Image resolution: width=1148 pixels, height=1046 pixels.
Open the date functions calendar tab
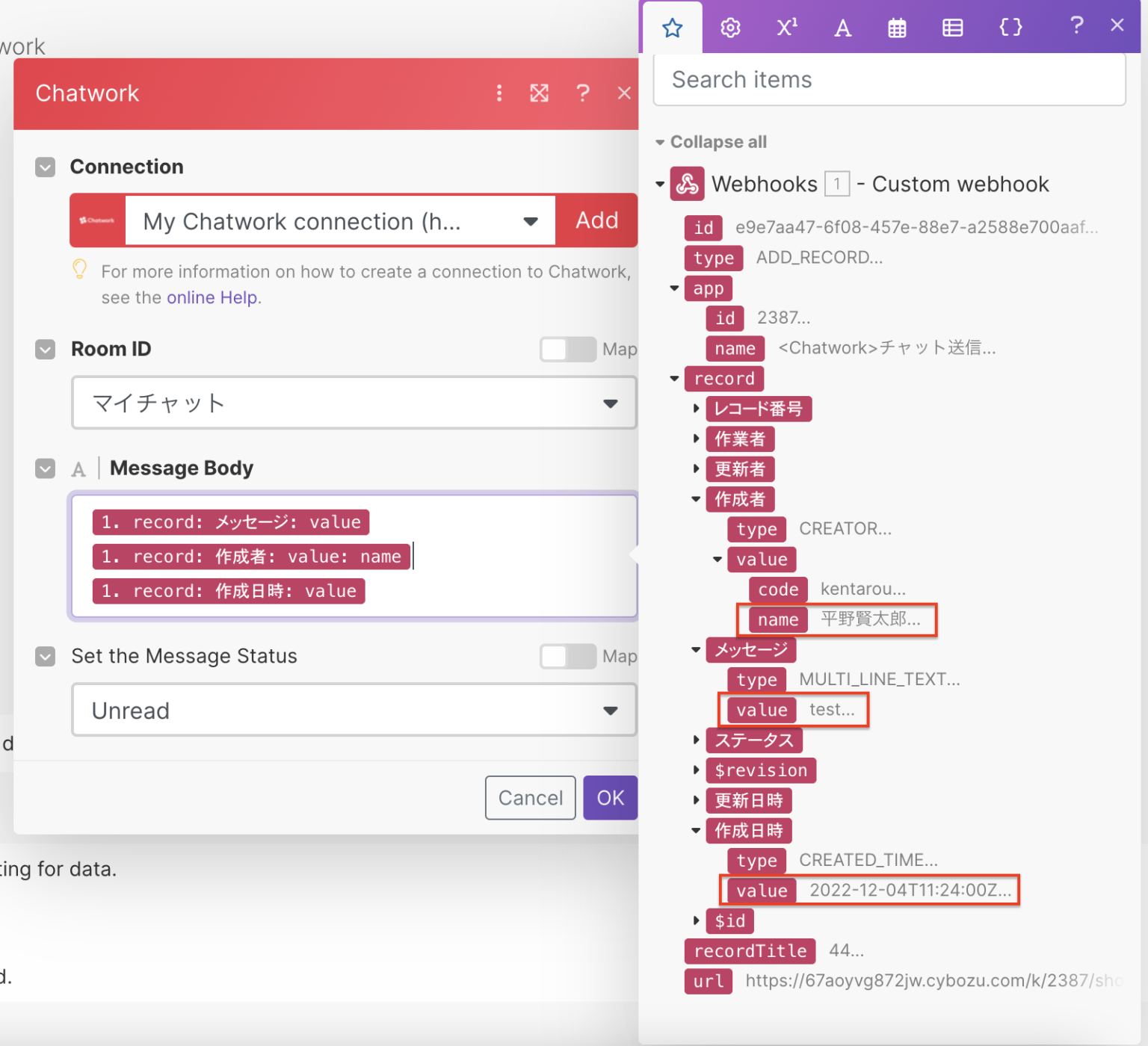pos(896,28)
